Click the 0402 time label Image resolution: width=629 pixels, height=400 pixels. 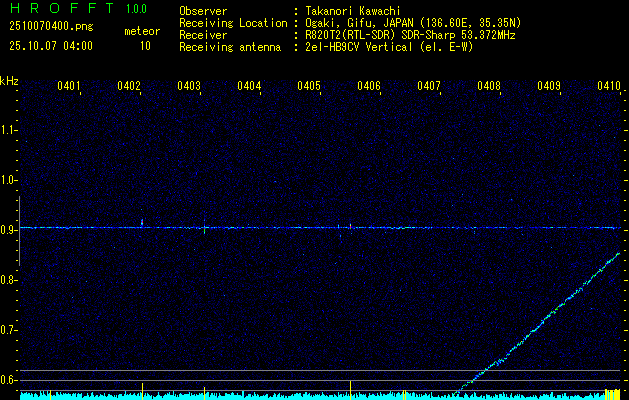(x=129, y=85)
